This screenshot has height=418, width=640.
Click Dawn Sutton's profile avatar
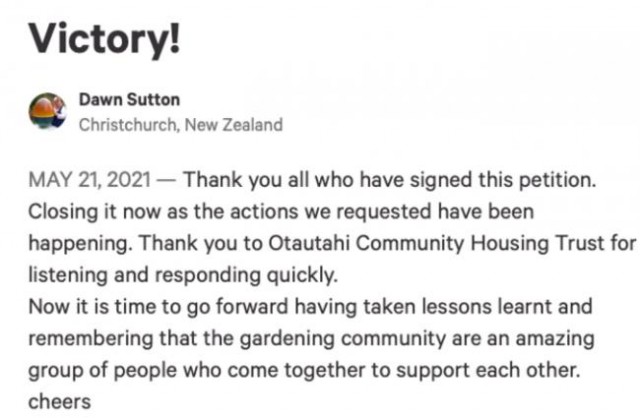[x=48, y=112]
